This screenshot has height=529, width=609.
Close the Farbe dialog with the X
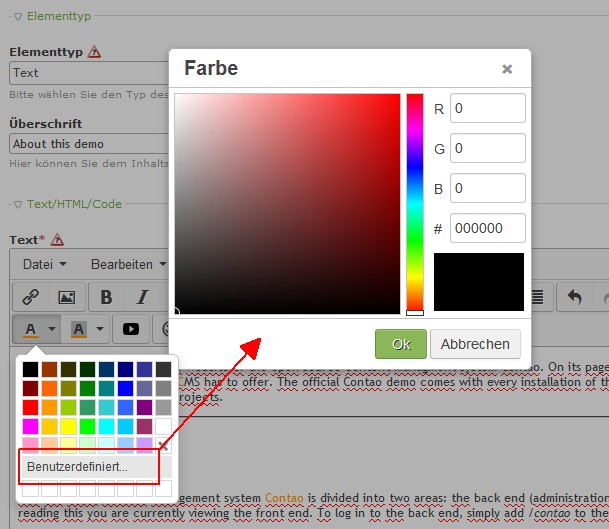507,69
